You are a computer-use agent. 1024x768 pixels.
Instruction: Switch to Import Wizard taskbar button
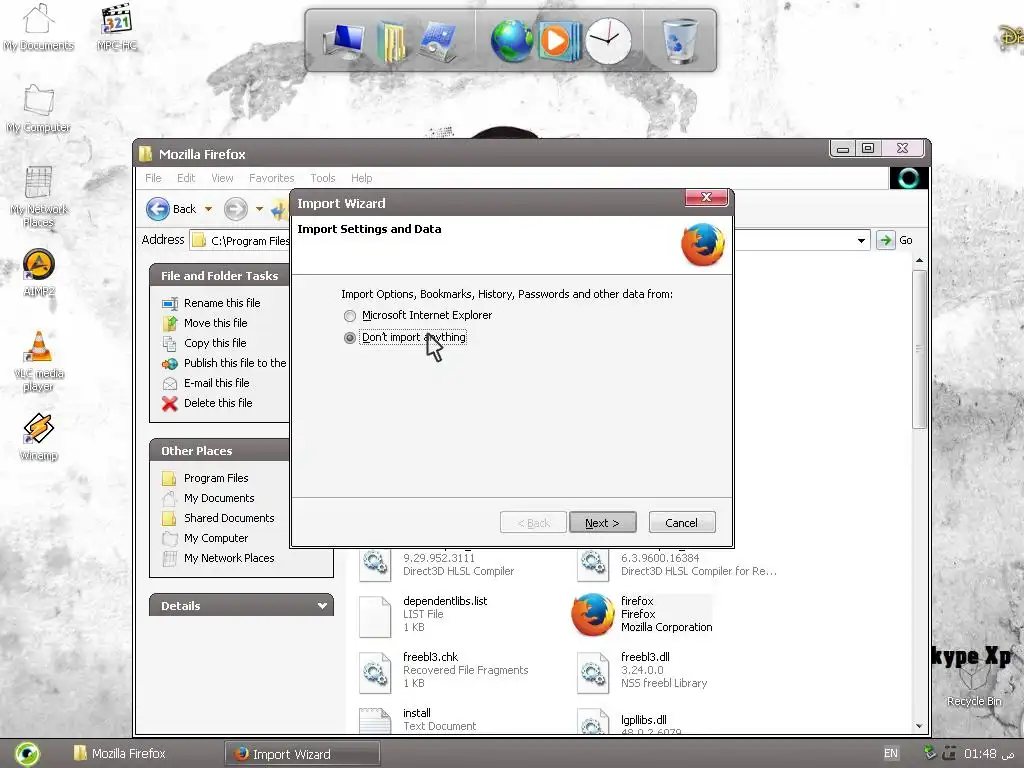pos(302,754)
